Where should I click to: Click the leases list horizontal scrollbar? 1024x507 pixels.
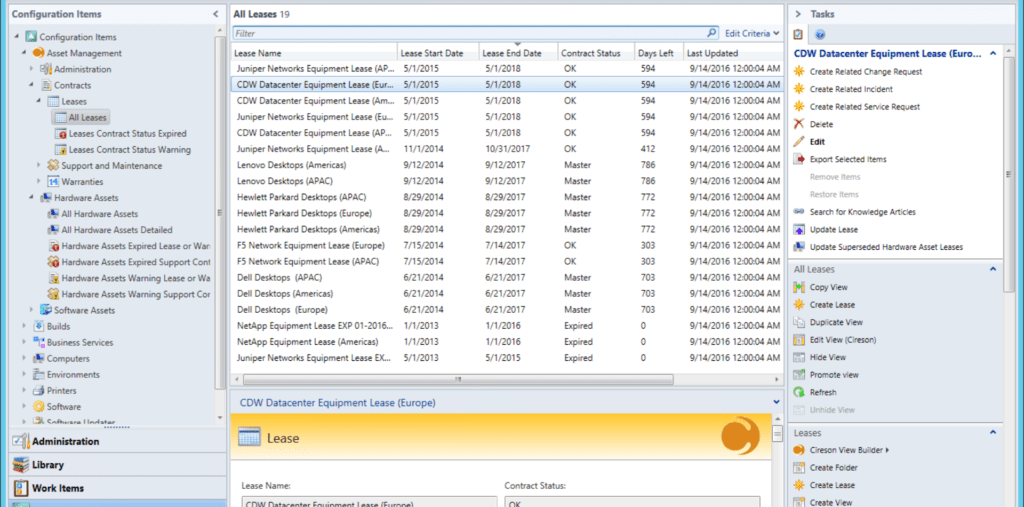pos(458,379)
